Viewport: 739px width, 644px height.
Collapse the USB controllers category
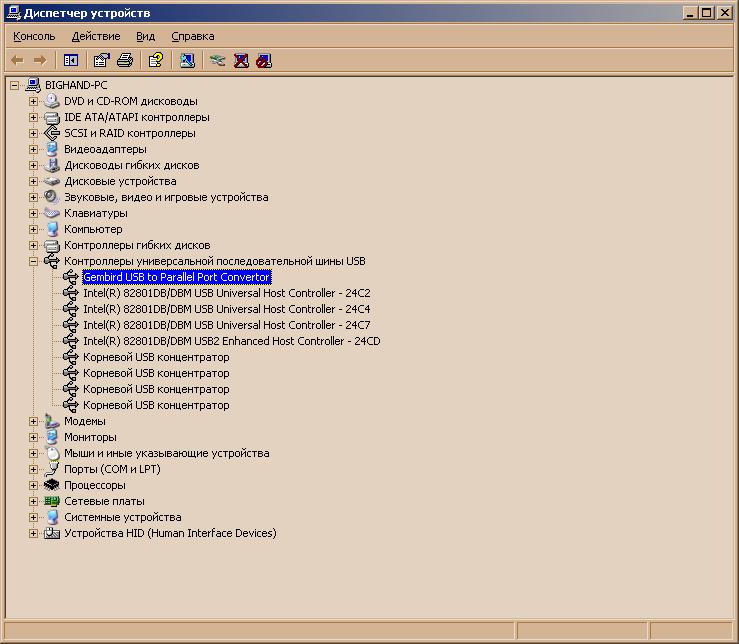point(33,261)
